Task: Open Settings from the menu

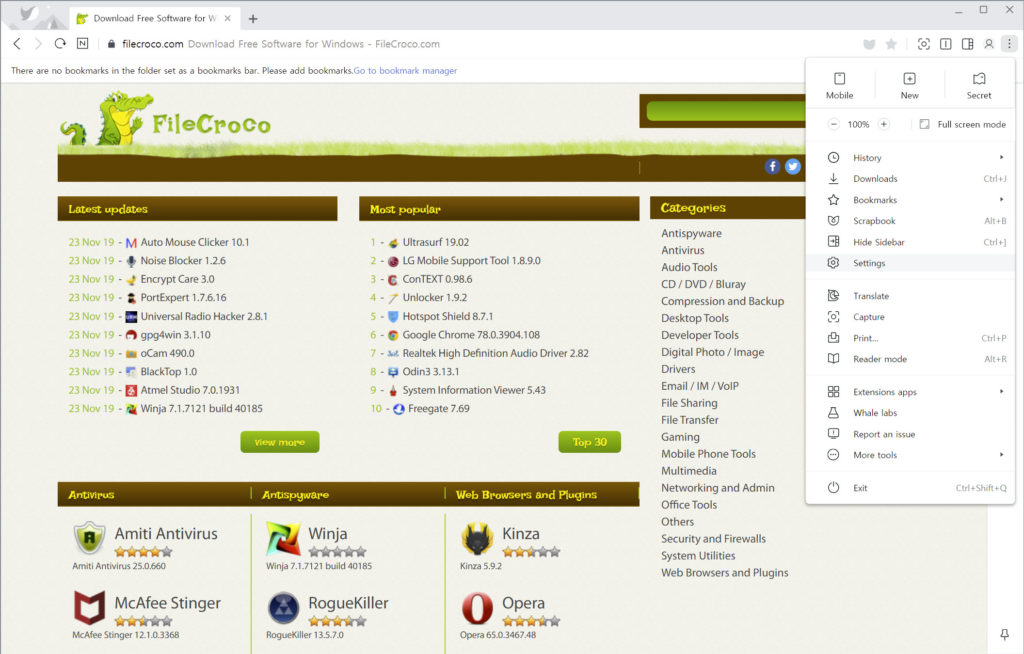Action: [x=910, y=263]
